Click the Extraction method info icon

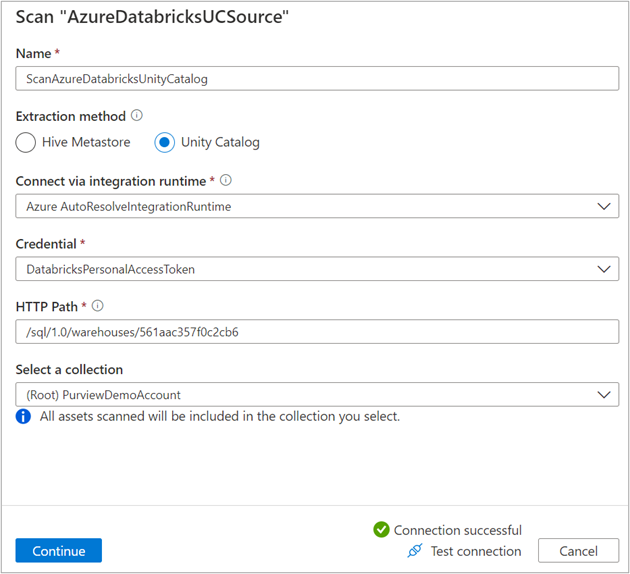[x=137, y=116]
